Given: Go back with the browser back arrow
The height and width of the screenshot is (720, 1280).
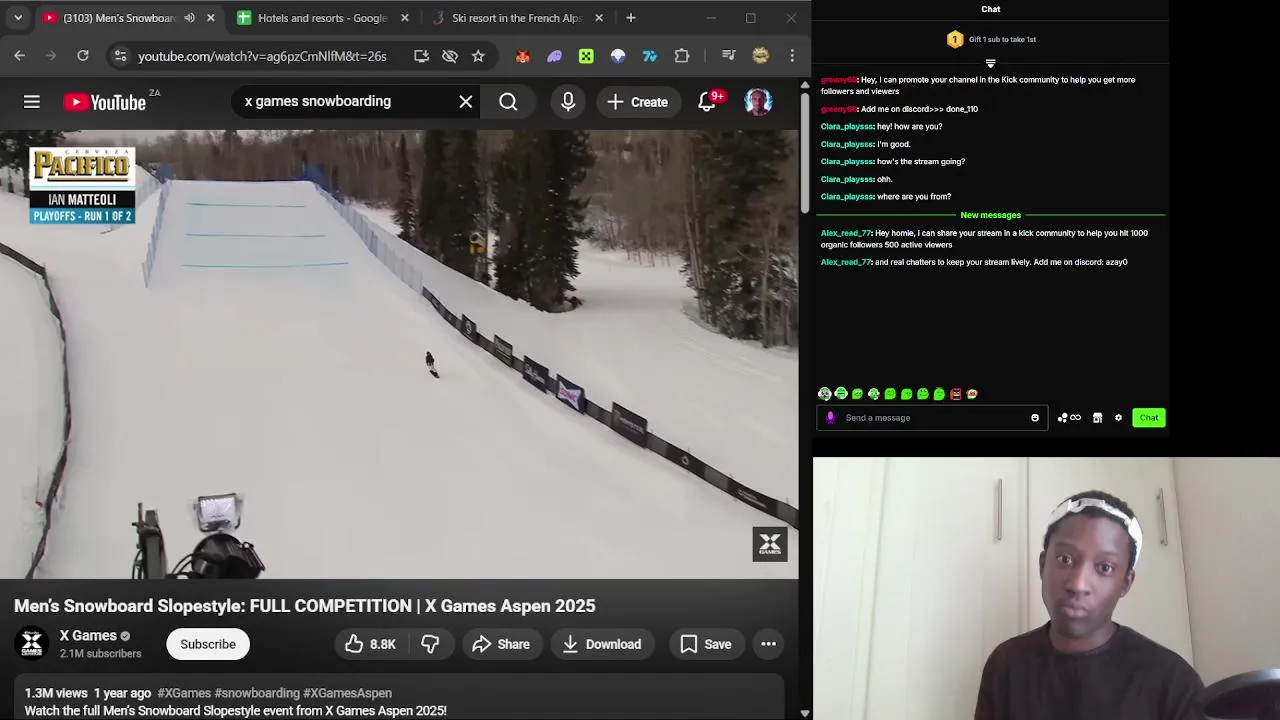Looking at the screenshot, I should pos(20,56).
